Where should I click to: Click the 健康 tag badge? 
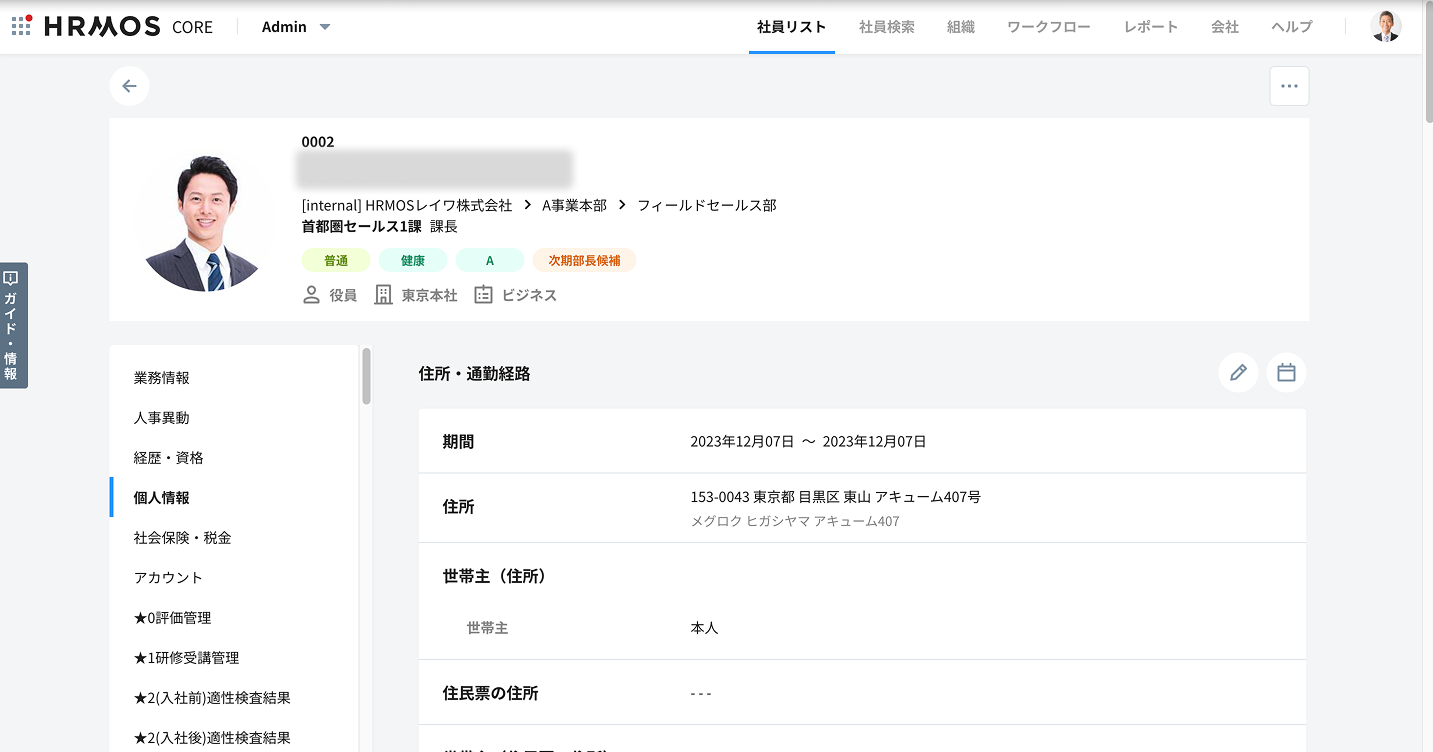(413, 260)
